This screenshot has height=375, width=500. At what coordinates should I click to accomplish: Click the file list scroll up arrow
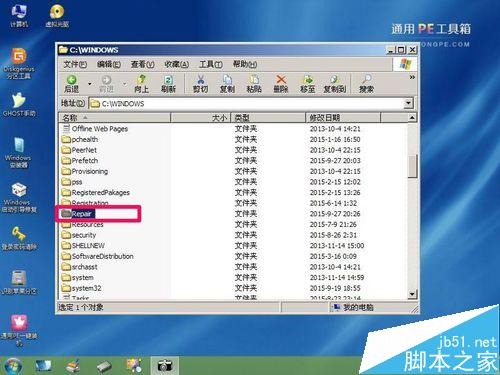(412, 118)
